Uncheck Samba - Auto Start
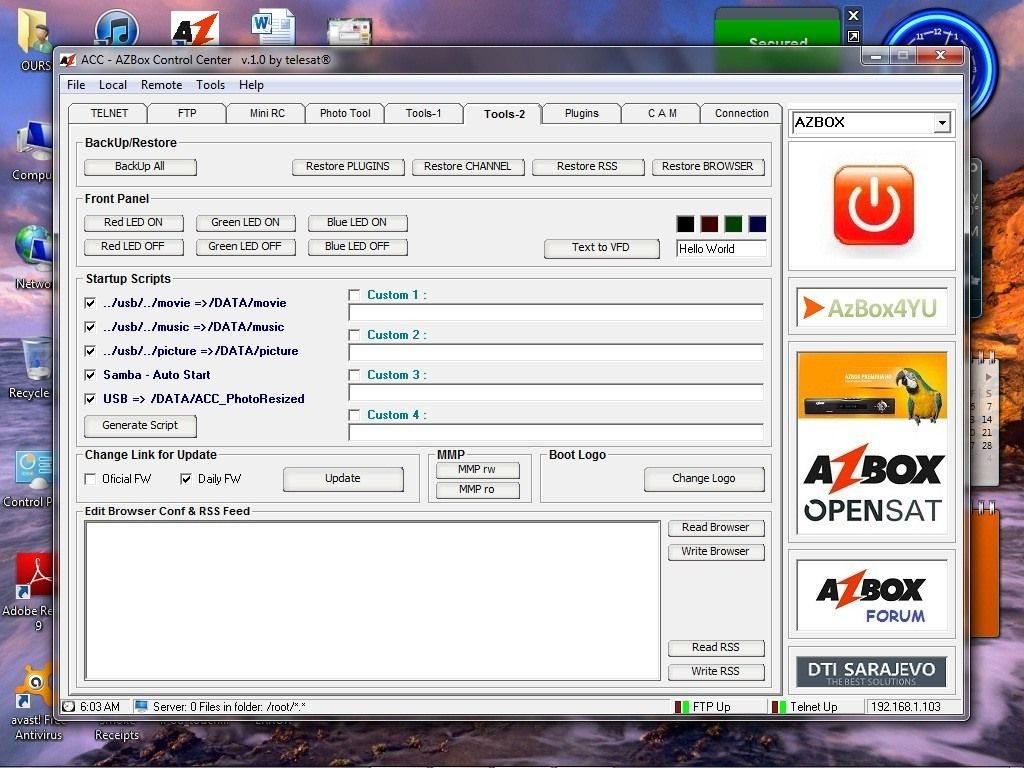The height and width of the screenshot is (768, 1024). pos(90,375)
